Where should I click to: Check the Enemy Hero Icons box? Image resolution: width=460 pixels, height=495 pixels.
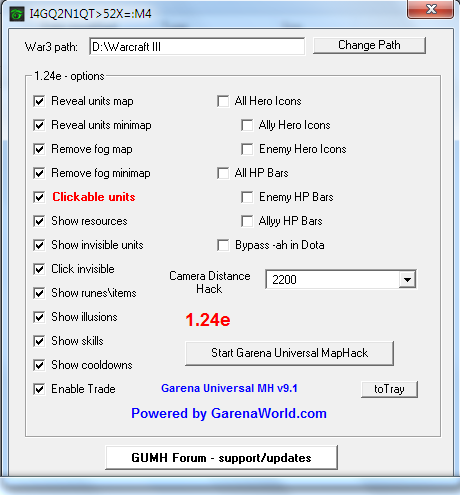(x=247, y=149)
